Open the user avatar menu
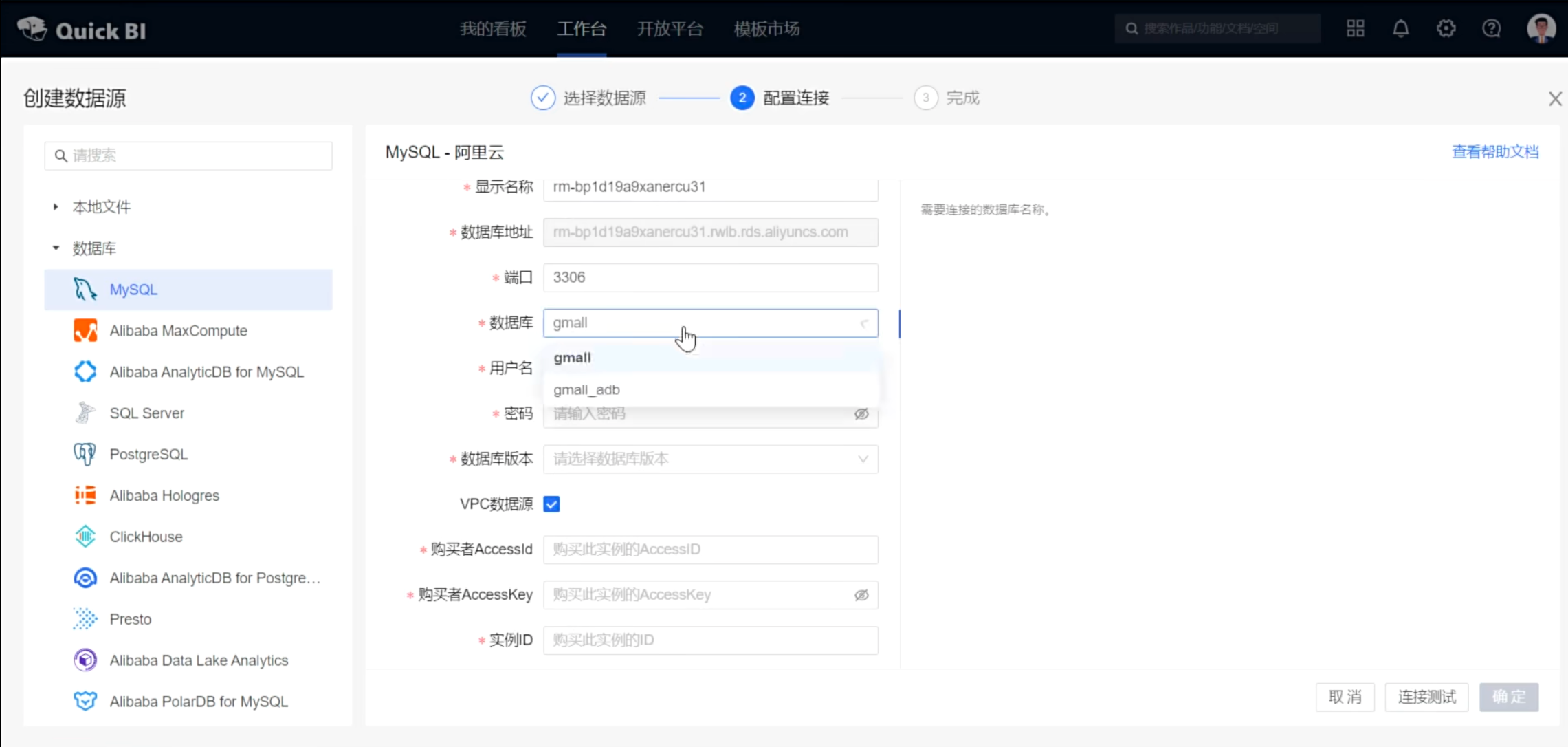This screenshot has height=747, width=1568. pyautogui.click(x=1541, y=28)
